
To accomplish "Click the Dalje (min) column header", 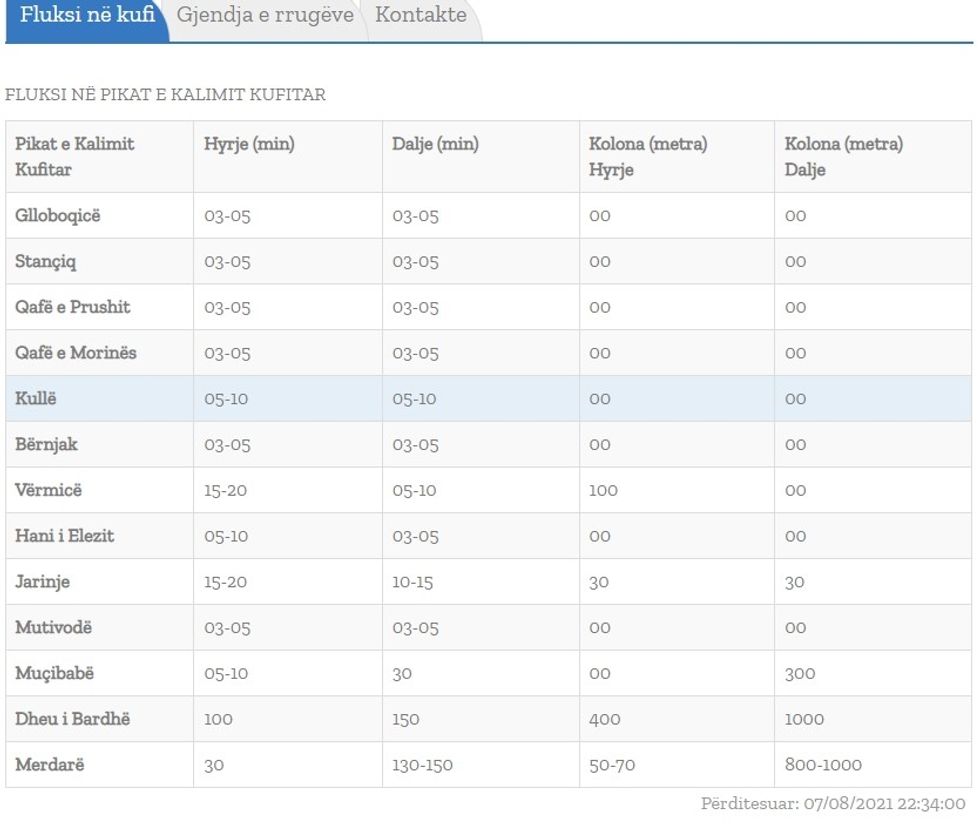I will click(x=435, y=144).
